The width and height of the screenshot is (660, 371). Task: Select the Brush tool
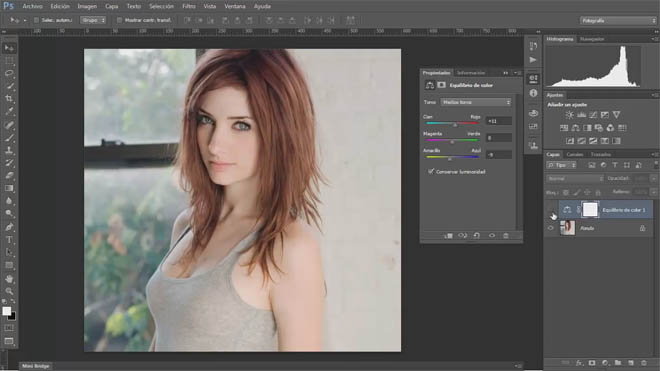click(9, 138)
